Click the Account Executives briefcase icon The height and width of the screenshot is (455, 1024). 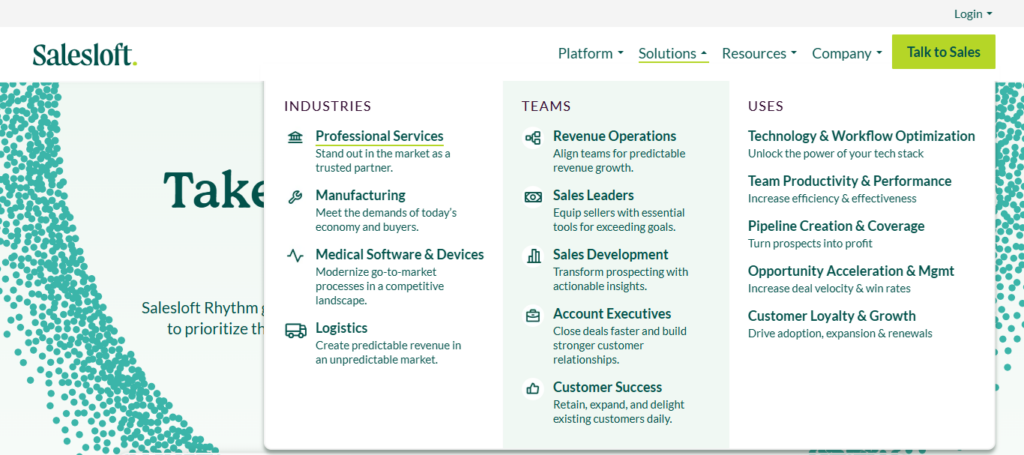coord(533,315)
